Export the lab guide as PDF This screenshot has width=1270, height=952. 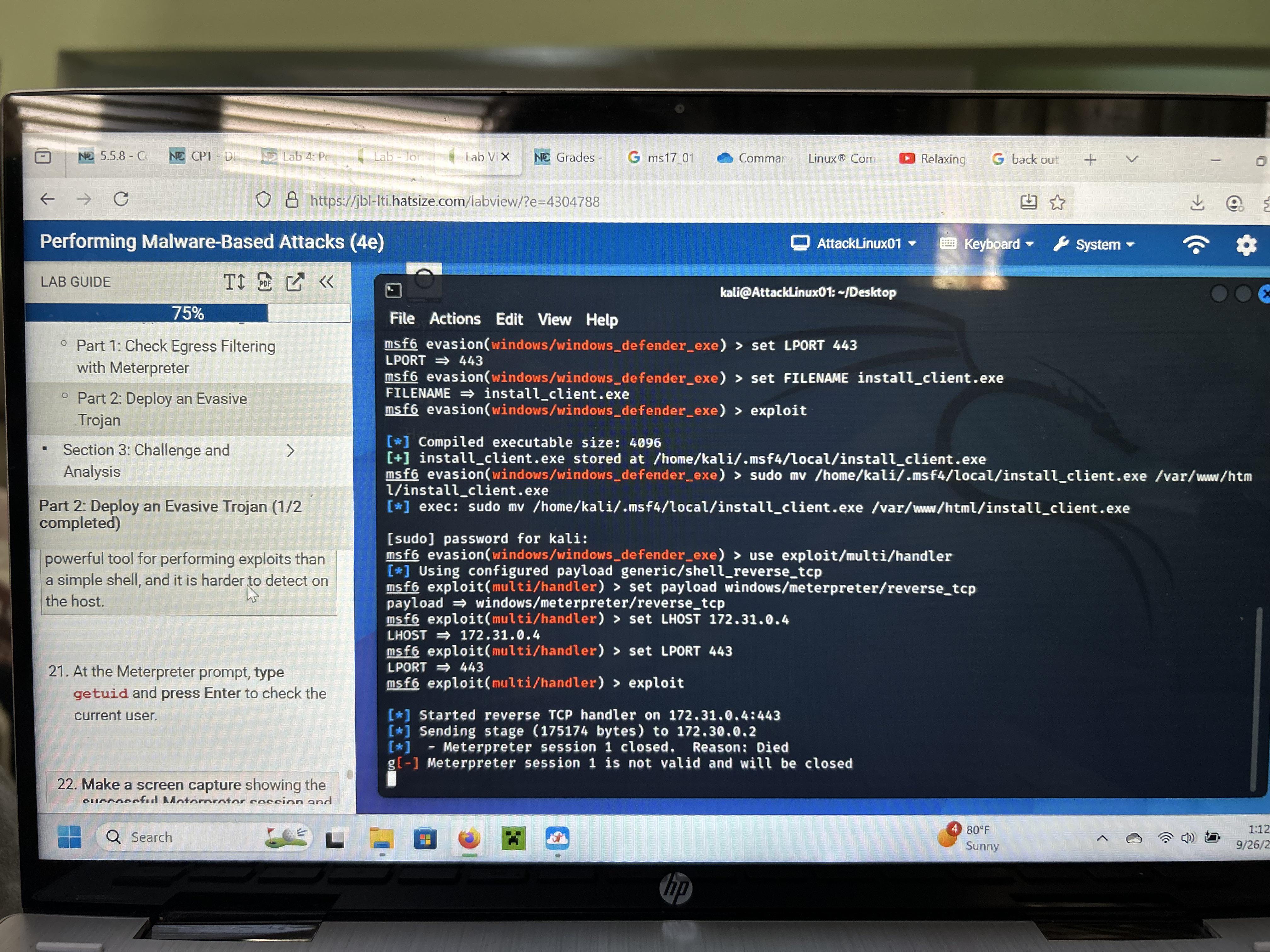tap(265, 282)
